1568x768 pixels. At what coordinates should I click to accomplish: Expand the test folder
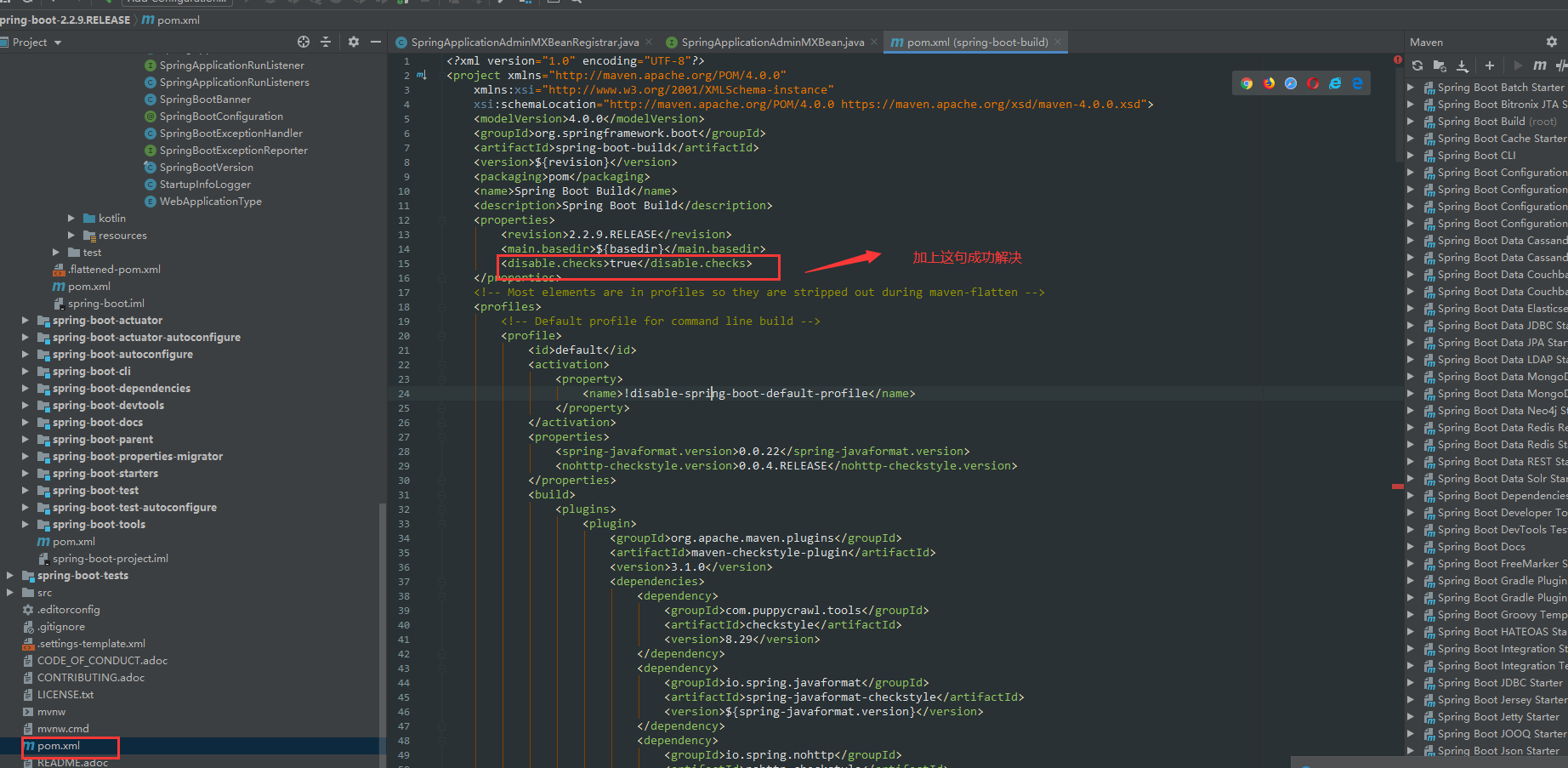pos(56,253)
